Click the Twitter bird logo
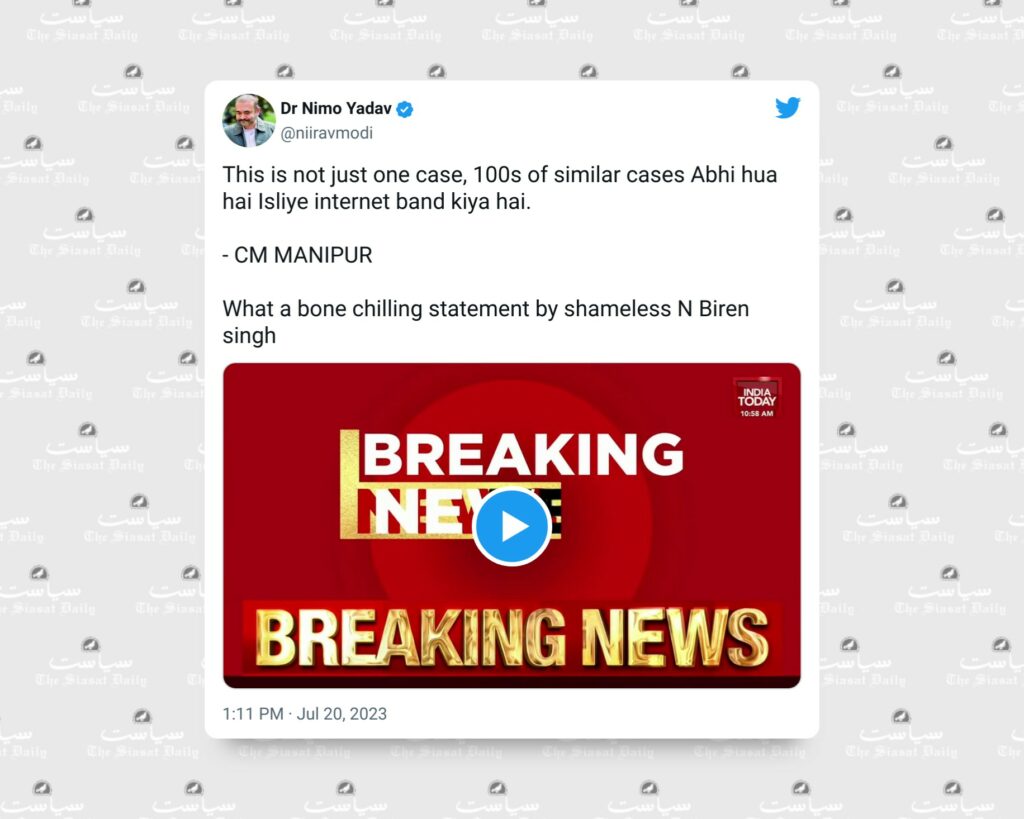The height and width of the screenshot is (819, 1024). click(788, 108)
